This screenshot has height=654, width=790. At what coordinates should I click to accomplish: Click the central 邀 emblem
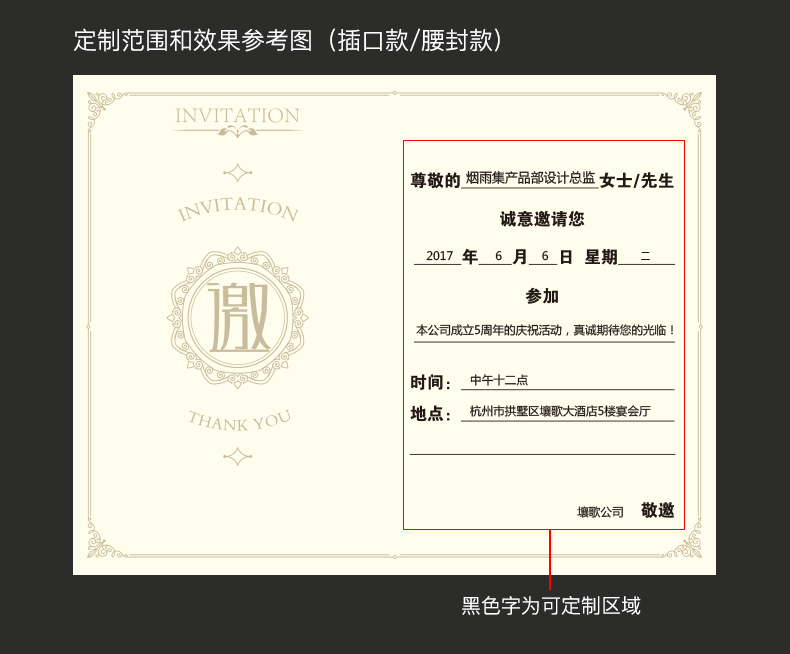pos(237,318)
